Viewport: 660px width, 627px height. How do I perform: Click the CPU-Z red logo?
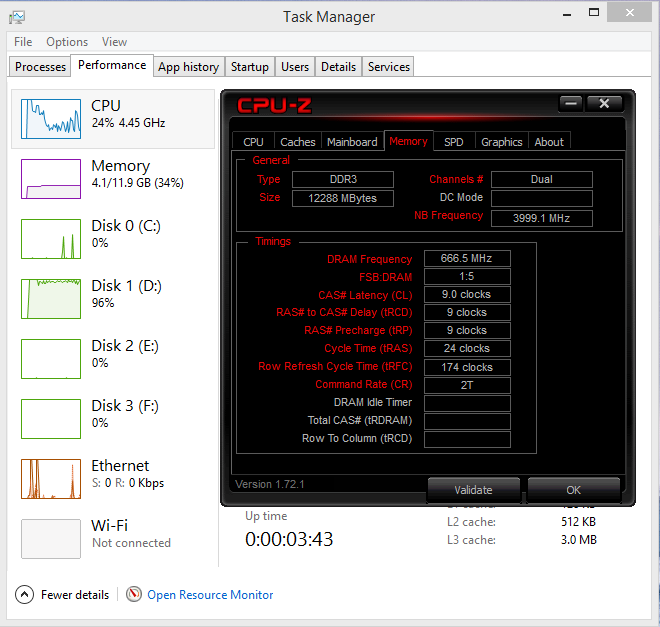(x=274, y=105)
